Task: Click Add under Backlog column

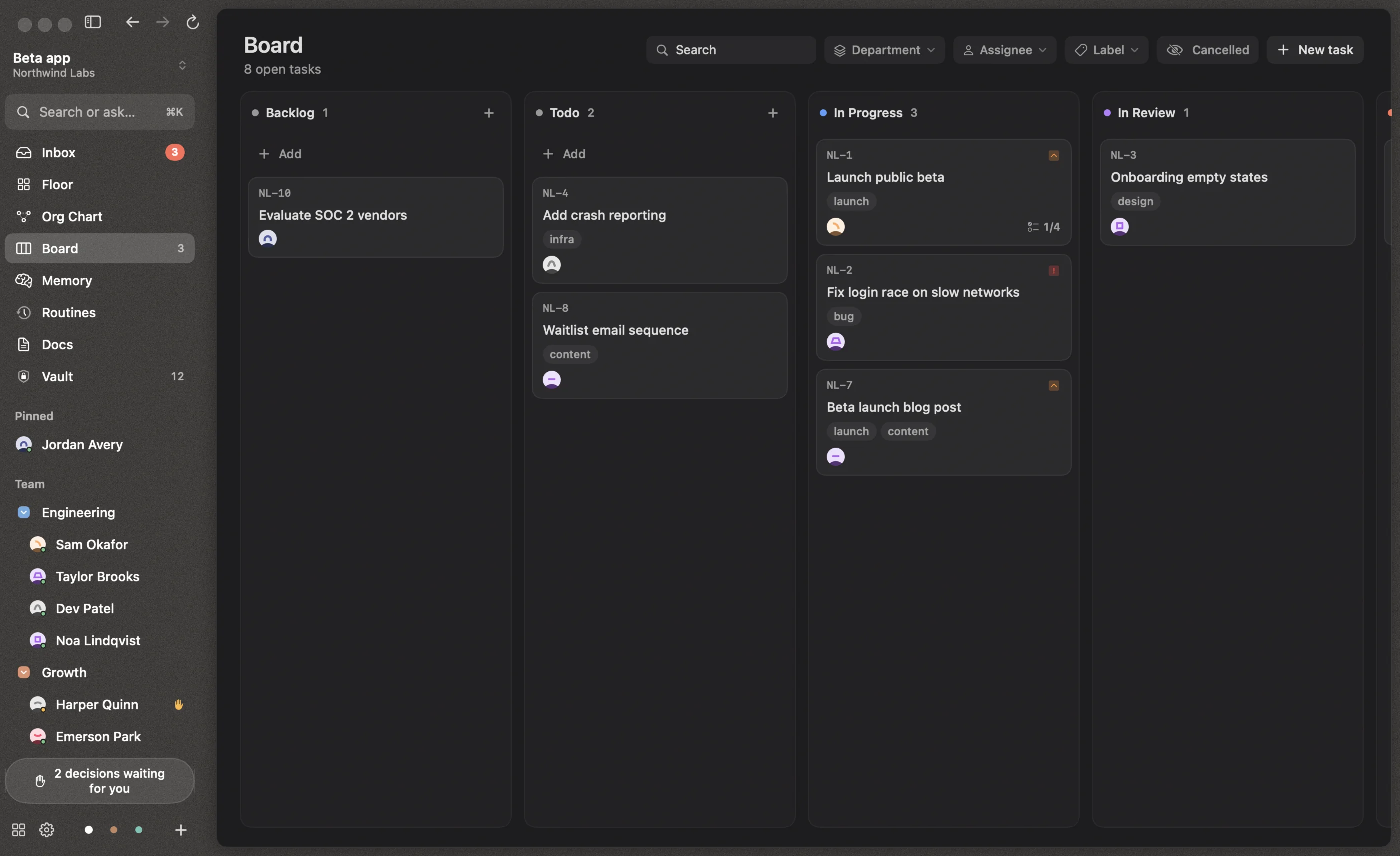Action: click(280, 154)
